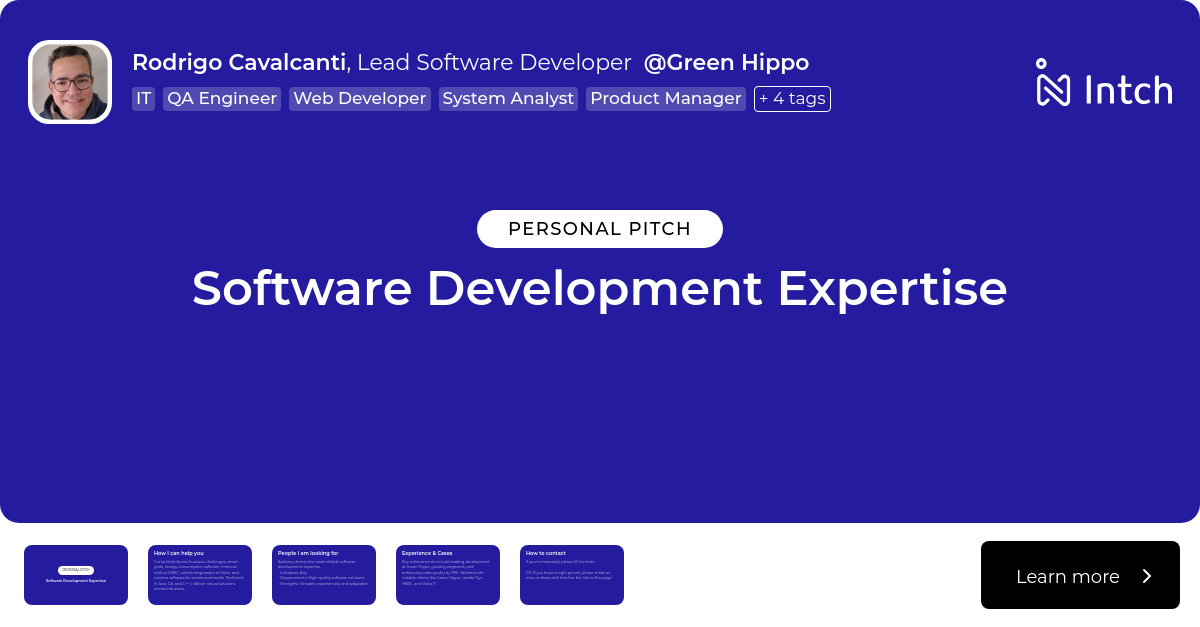1200x627 pixels.
Task: Click the arrow chevron beside Learn more
Action: pyautogui.click(x=1147, y=576)
